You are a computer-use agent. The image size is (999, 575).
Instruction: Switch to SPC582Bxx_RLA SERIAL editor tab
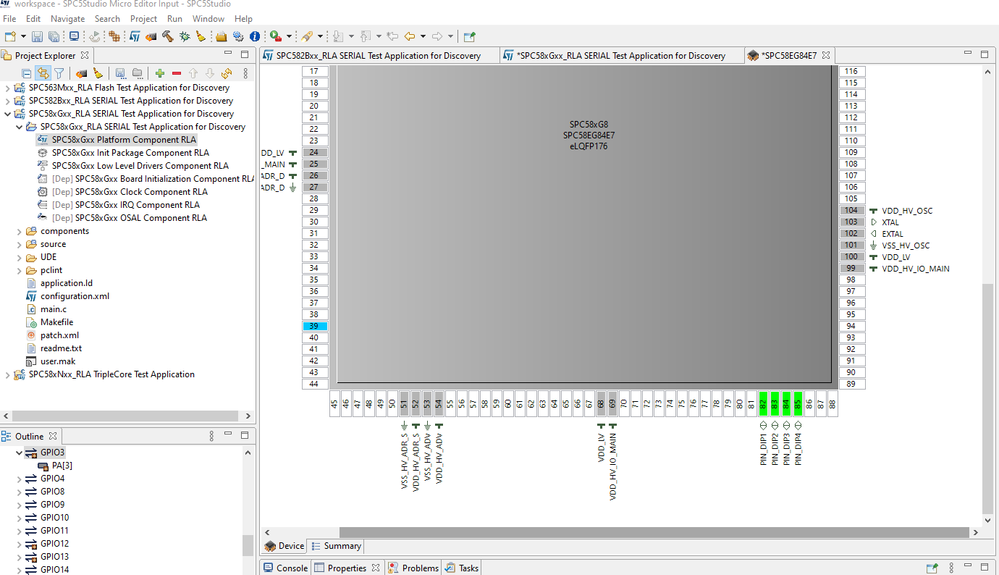pyautogui.click(x=378, y=55)
